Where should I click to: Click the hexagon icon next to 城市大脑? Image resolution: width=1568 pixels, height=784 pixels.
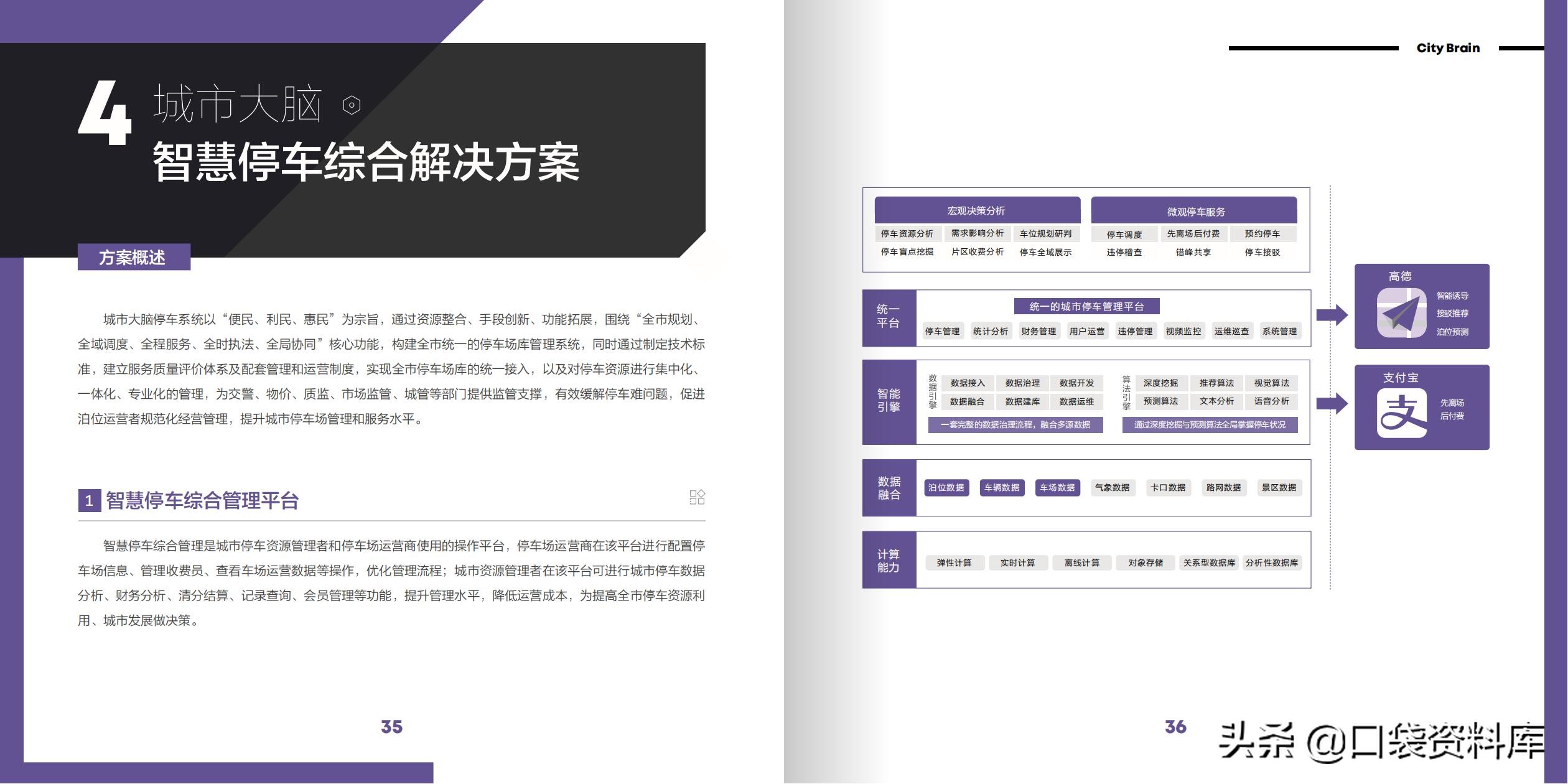click(352, 105)
